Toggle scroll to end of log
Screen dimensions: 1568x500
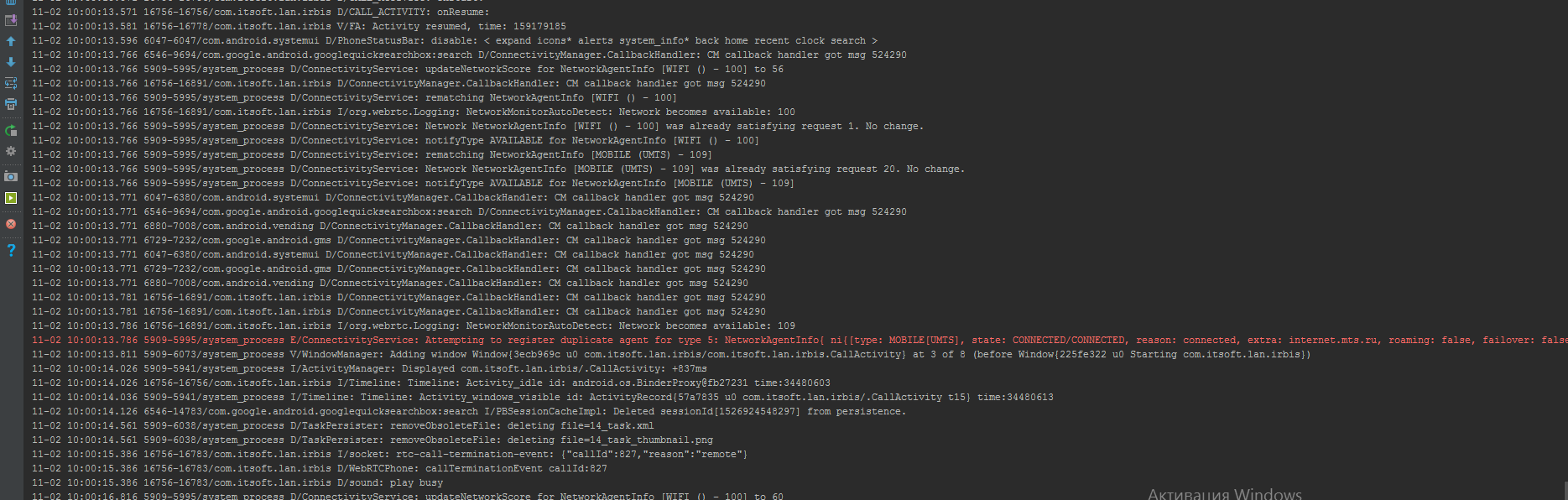pos(11,20)
